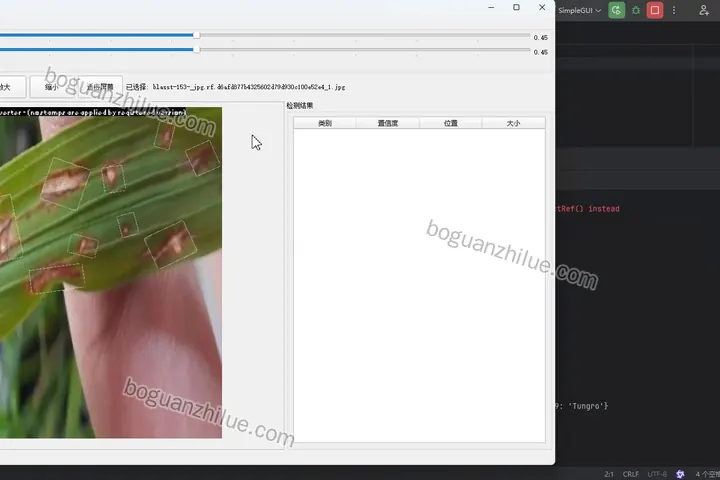The width and height of the screenshot is (720, 480).
Task: Open the IDE's three-dot more actions menu
Action: [x=674, y=10]
